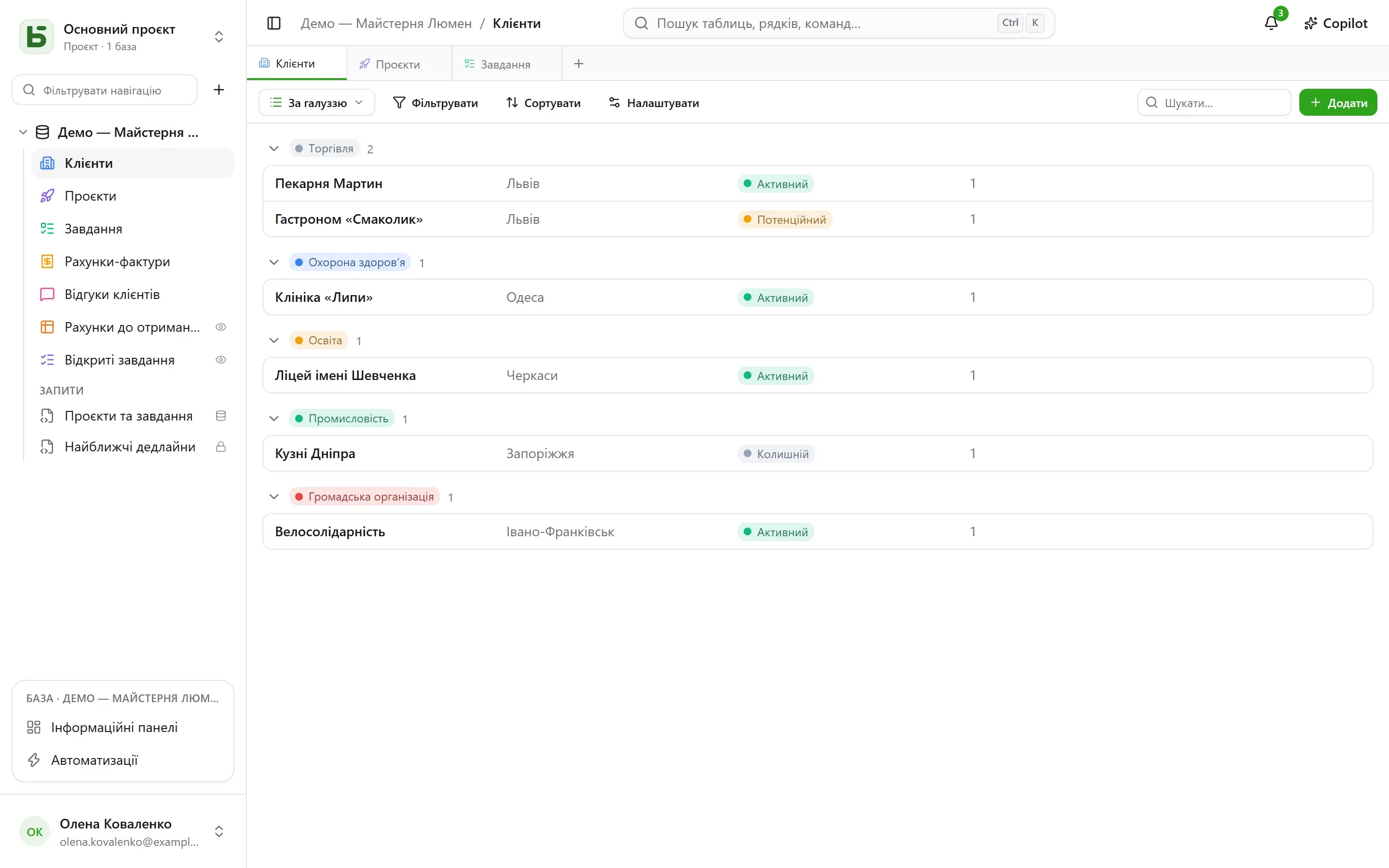
Task: Add a new tab with plus icon
Action: pyautogui.click(x=579, y=64)
